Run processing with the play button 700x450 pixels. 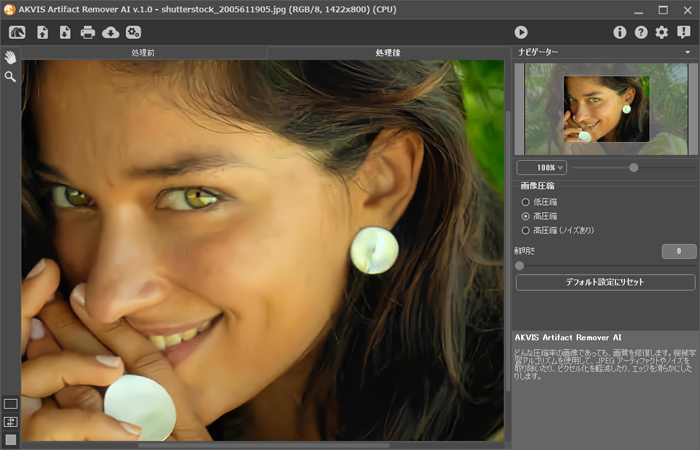click(x=521, y=32)
